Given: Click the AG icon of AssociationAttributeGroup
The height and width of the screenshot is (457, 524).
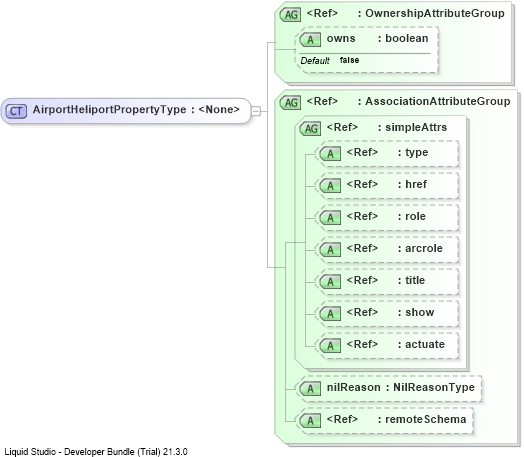Looking at the screenshot, I should (x=290, y=103).
